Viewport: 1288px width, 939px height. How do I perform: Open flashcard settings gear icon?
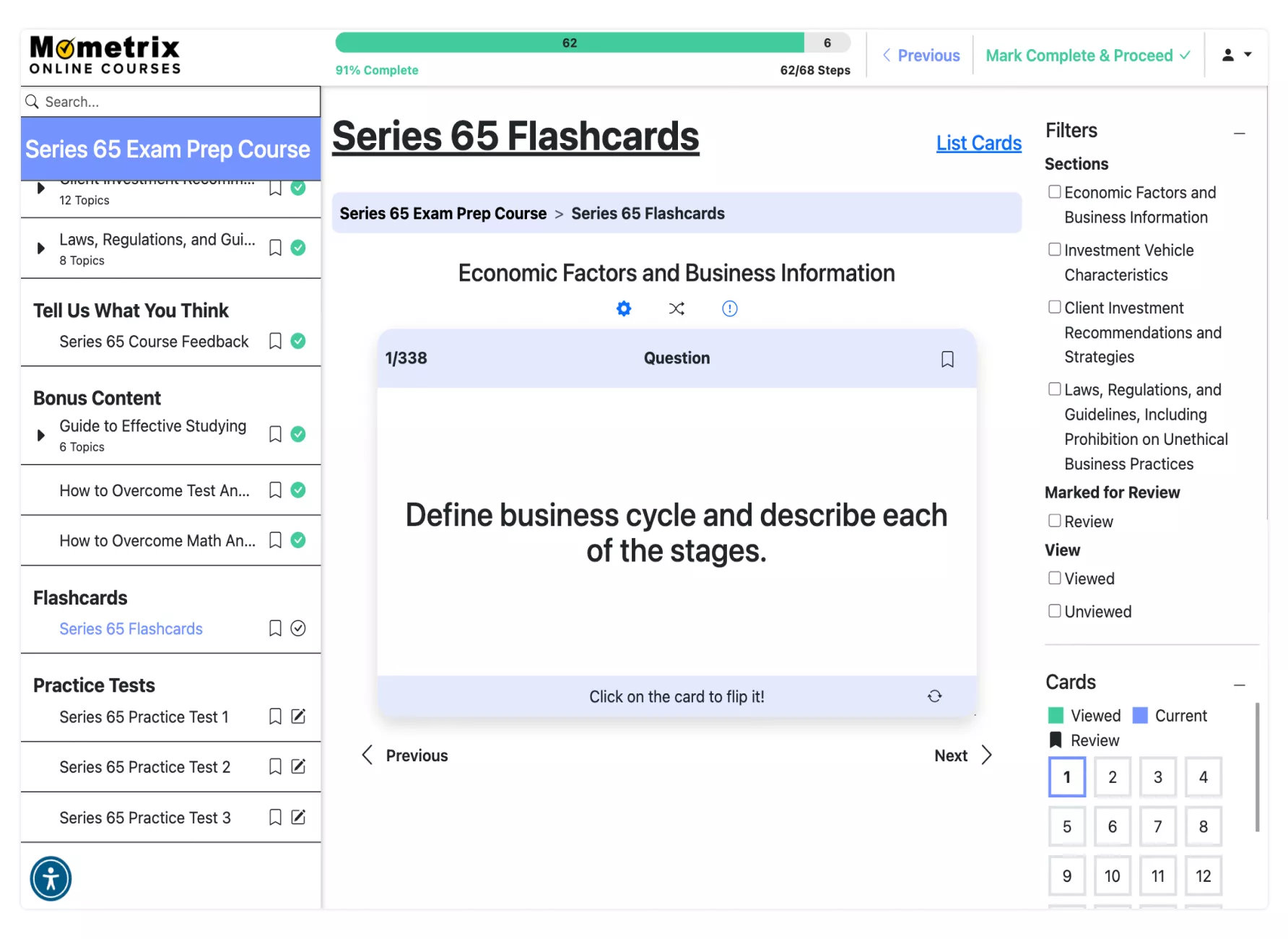point(624,309)
